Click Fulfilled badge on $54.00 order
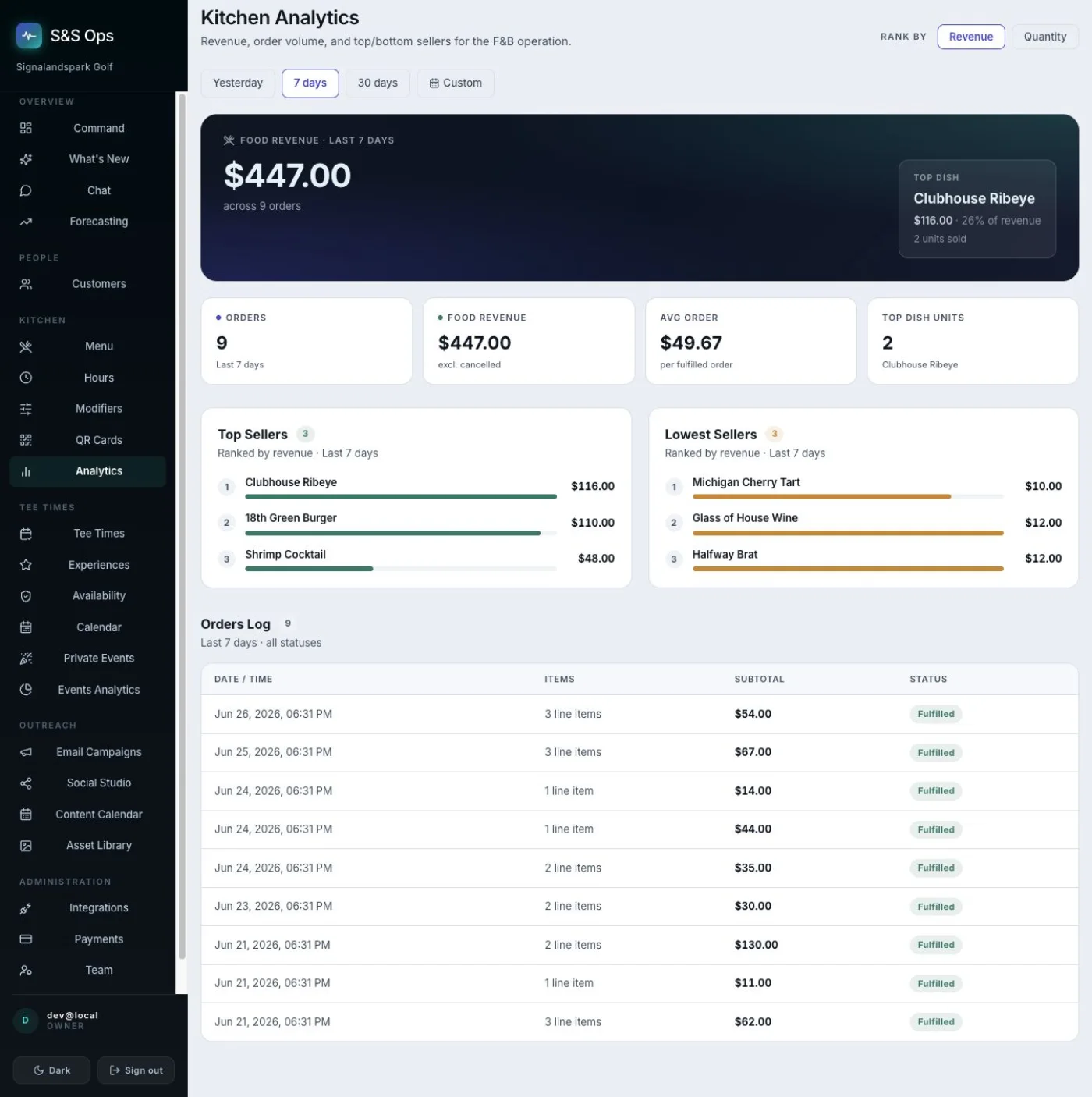Viewport: 1092px width, 1097px height. coord(936,714)
